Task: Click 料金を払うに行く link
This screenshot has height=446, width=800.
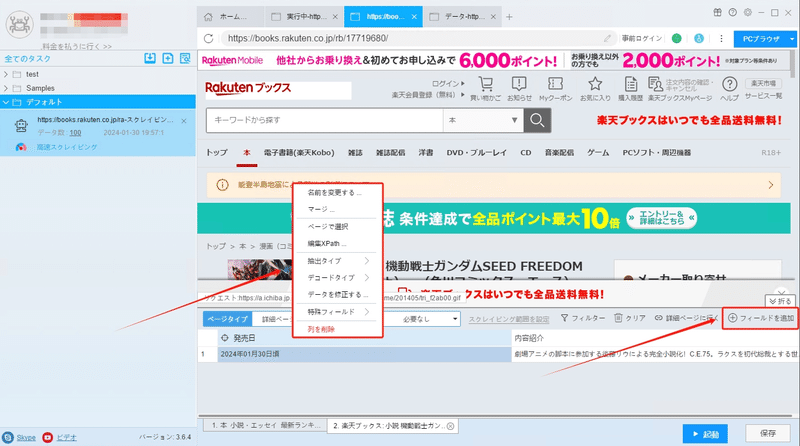Action: click(77, 46)
